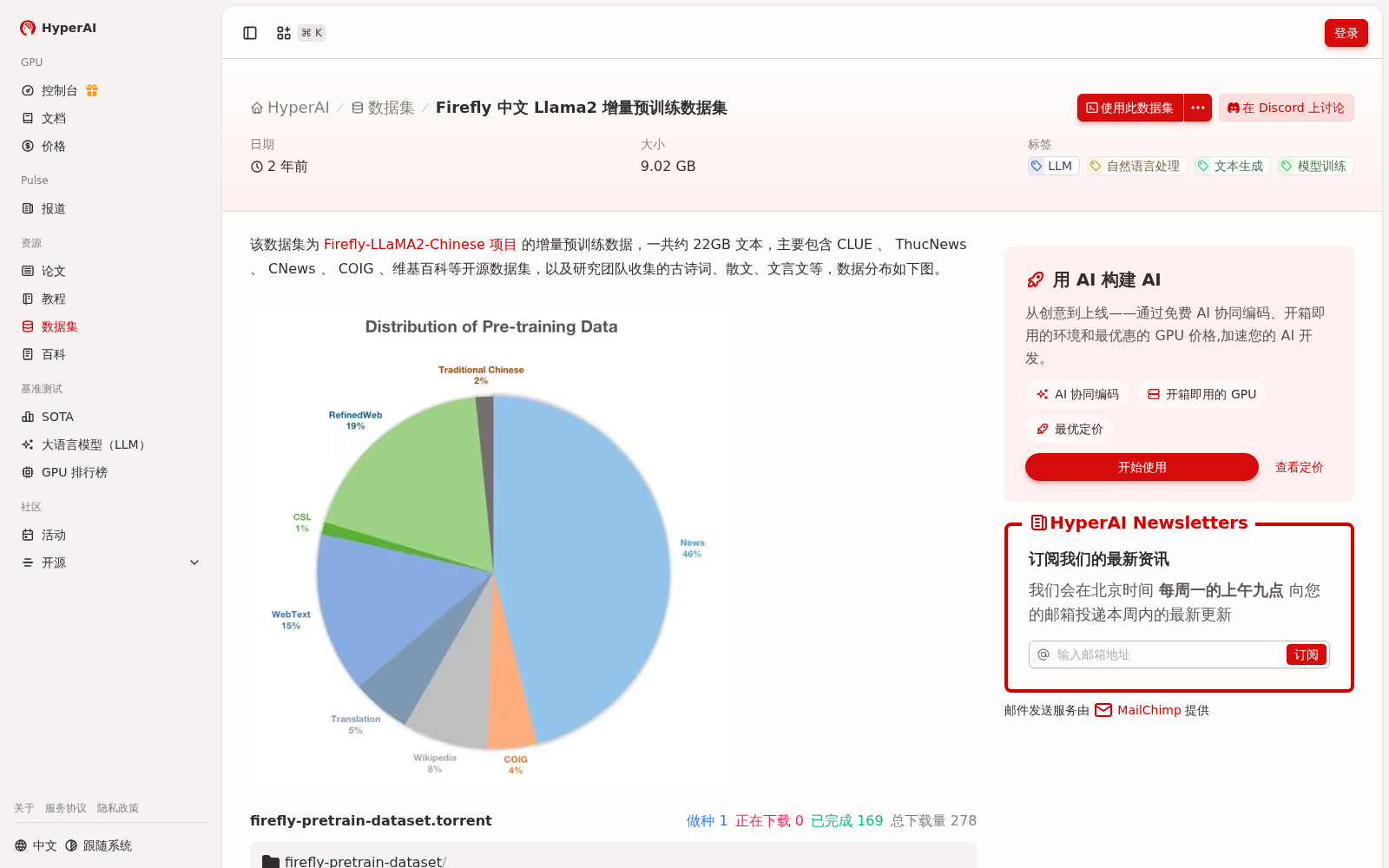1389x868 pixels.
Task: Go to HyperAI home breadcrumb
Action: (290, 108)
